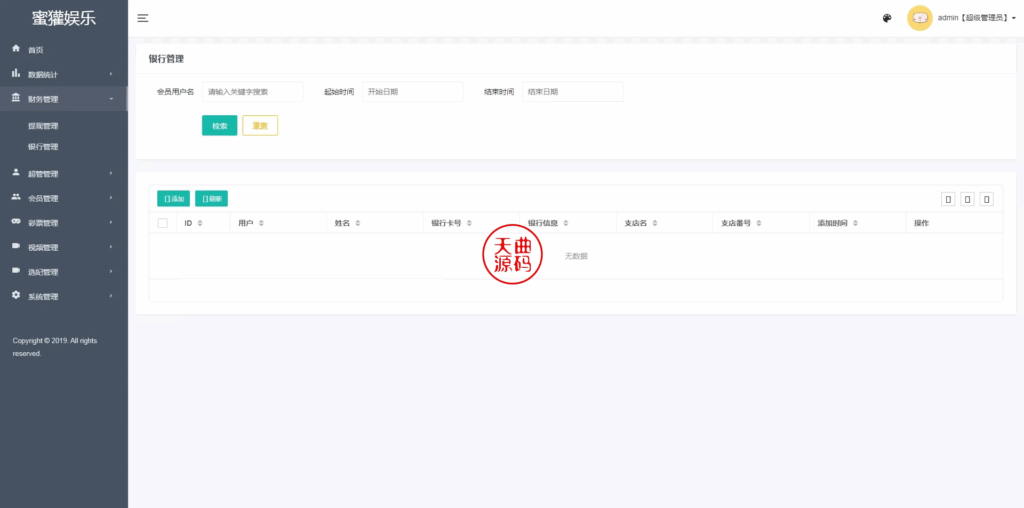This screenshot has height=508, width=1024.
Task: Click the 无数据 empty table message
Action: (576, 256)
